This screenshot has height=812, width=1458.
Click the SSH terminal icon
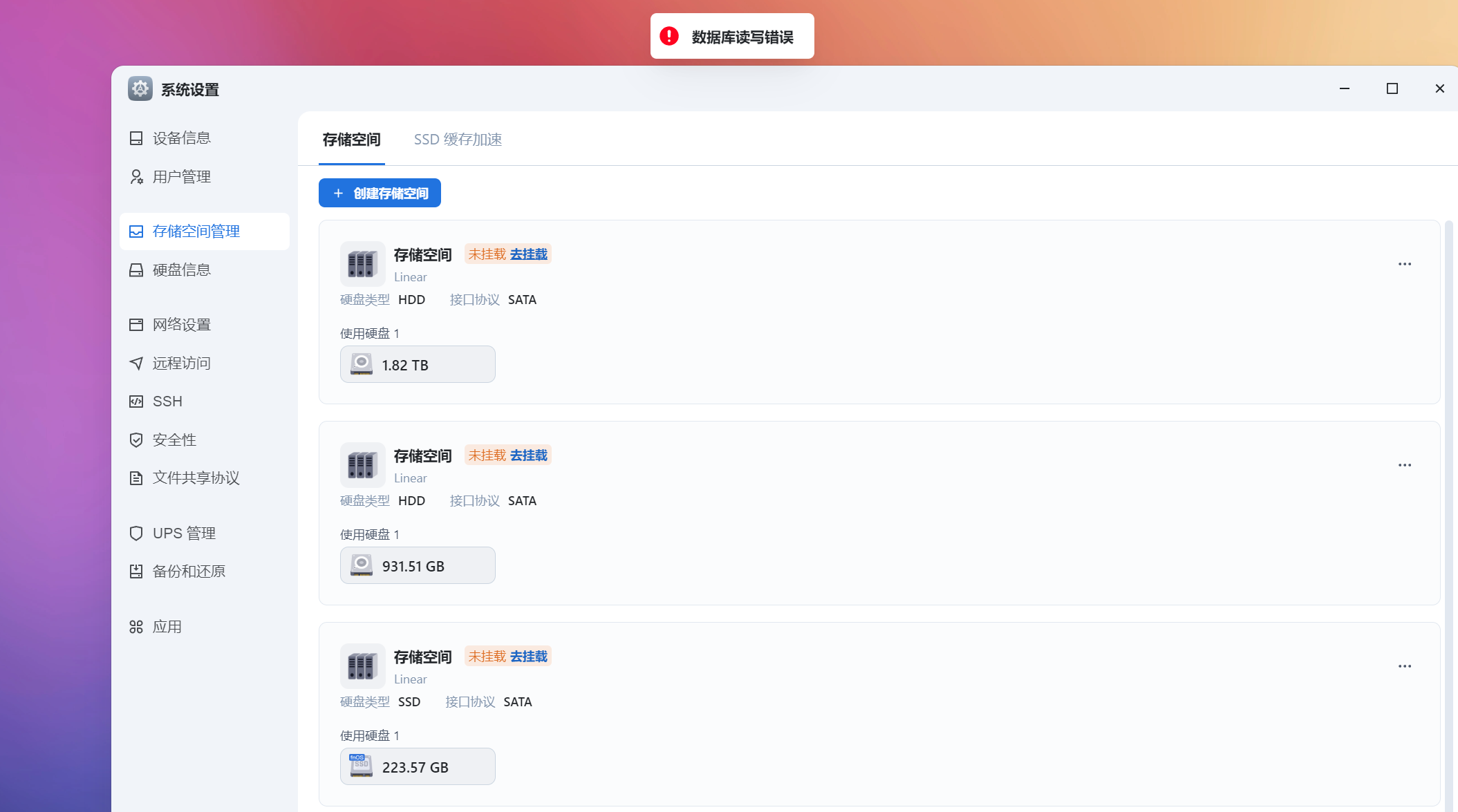click(x=136, y=402)
